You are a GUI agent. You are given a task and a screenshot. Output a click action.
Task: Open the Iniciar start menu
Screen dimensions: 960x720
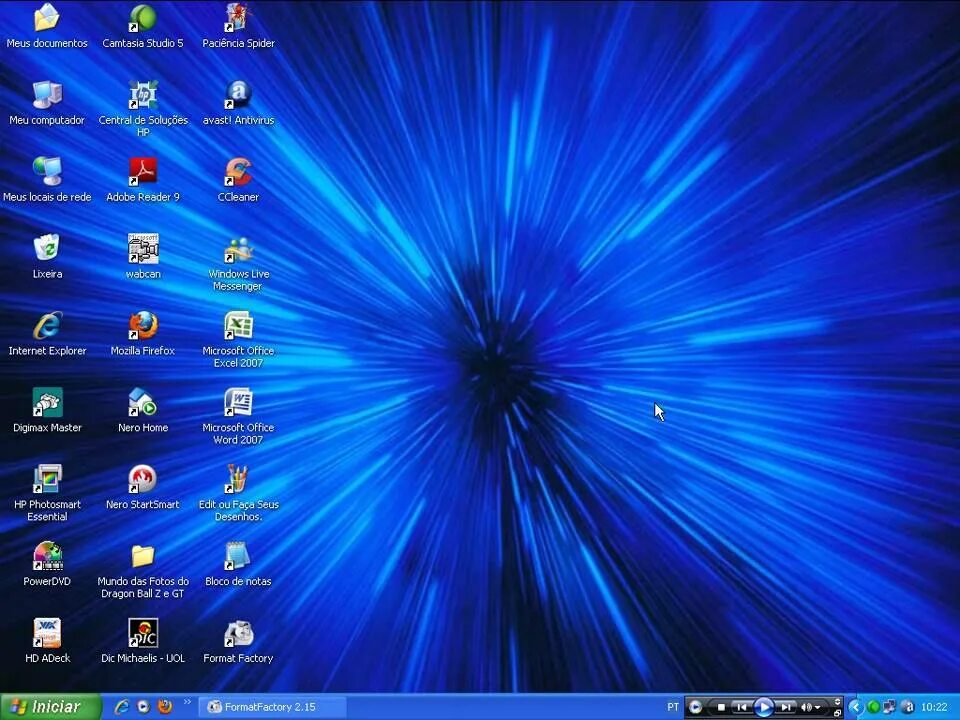pos(50,707)
